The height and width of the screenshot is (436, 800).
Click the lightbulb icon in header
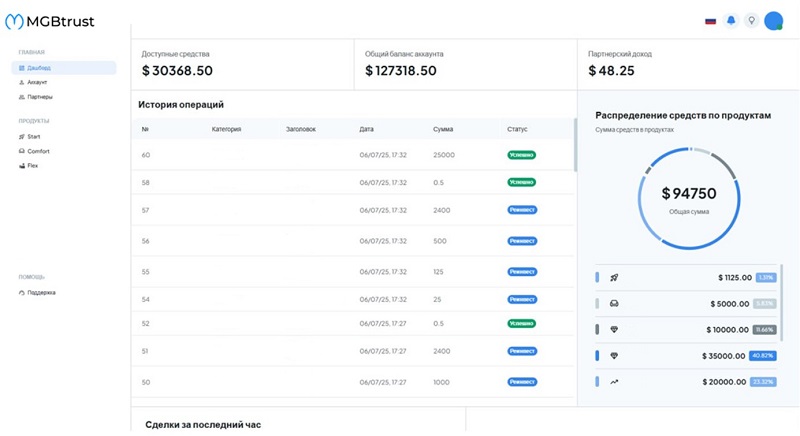pyautogui.click(x=750, y=20)
